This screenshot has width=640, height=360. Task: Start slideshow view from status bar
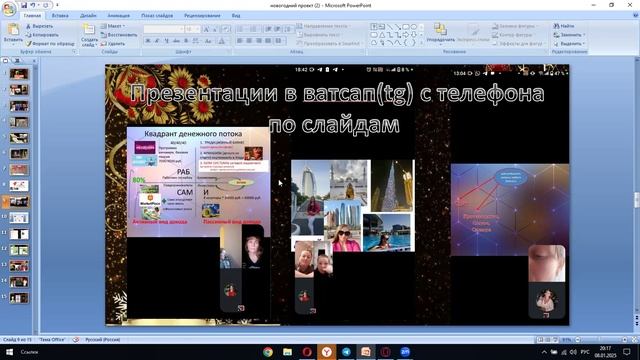(555, 340)
